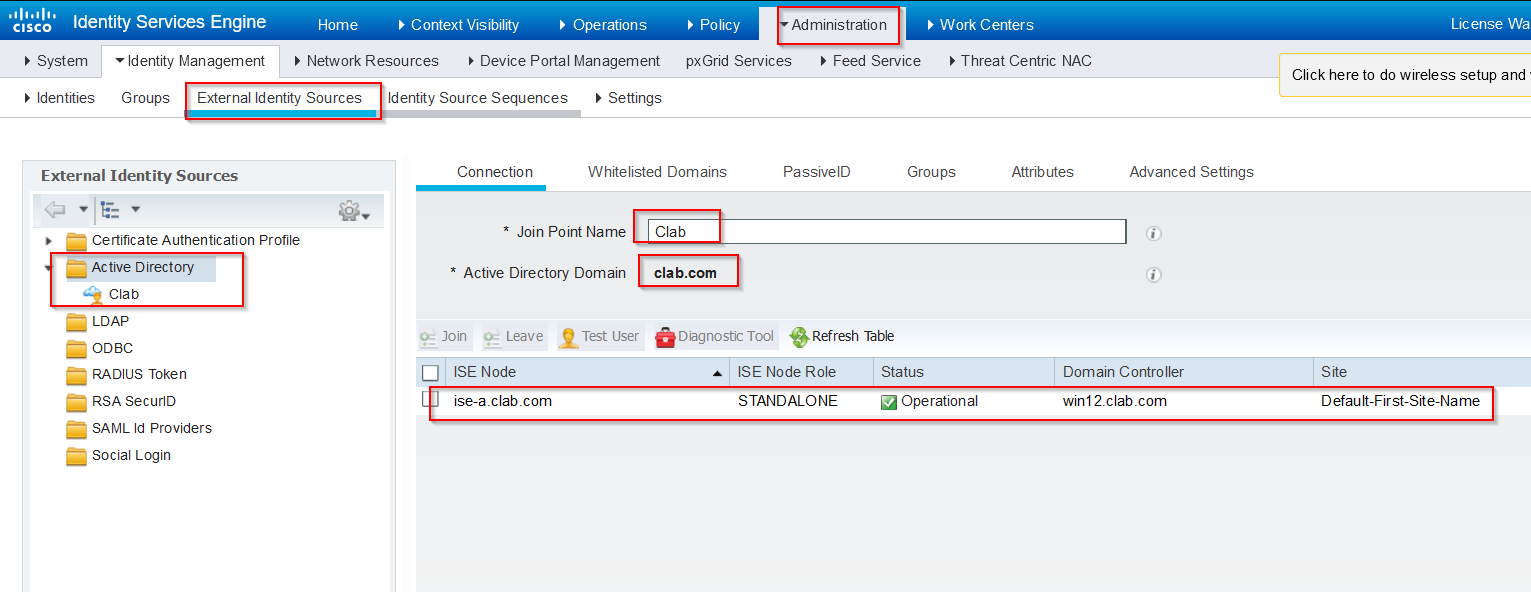
Task: Click Default-First-Site-Name cell
Action: [1400, 401]
